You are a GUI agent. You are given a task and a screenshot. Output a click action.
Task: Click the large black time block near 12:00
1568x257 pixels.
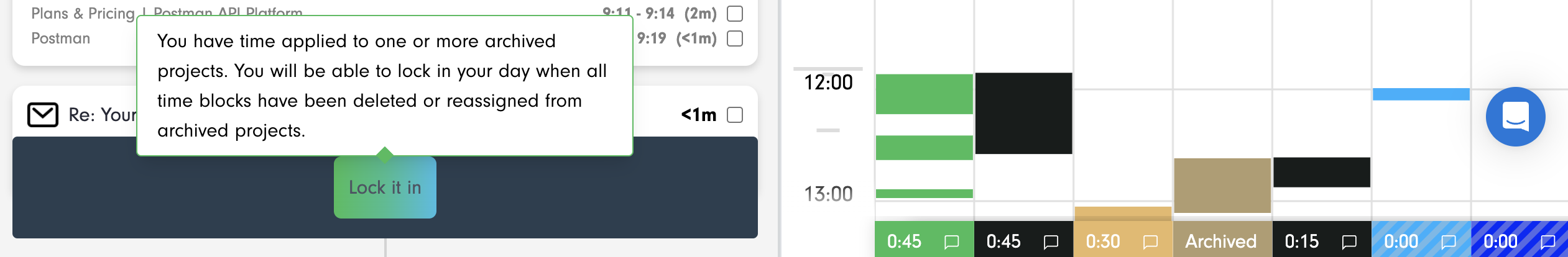1023,113
